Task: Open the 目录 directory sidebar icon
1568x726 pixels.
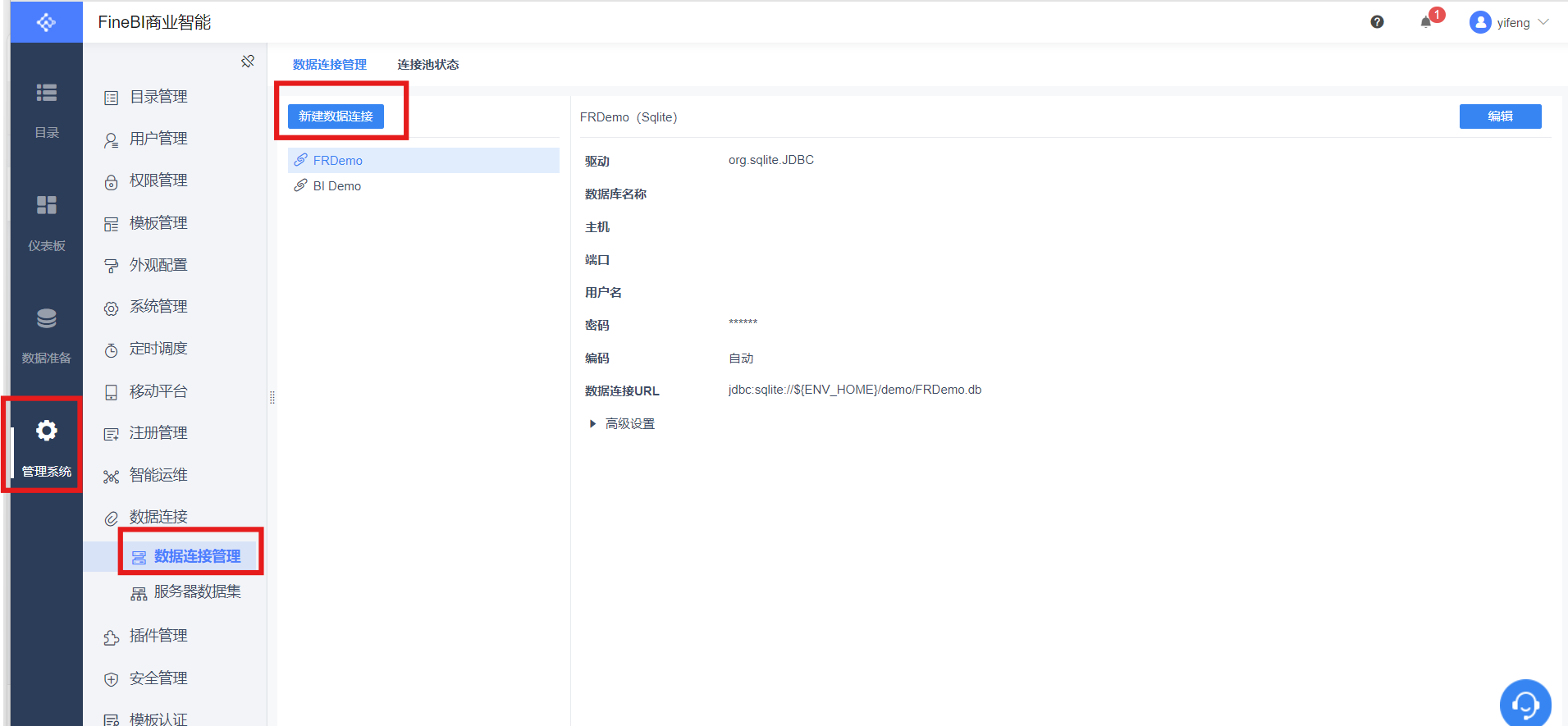Action: click(x=47, y=93)
